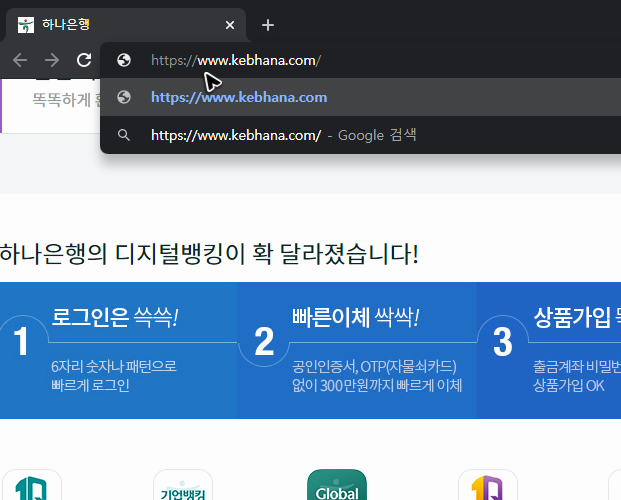Open the yellow-purple 1Q app icon
This screenshot has width=621, height=500.
click(x=488, y=485)
